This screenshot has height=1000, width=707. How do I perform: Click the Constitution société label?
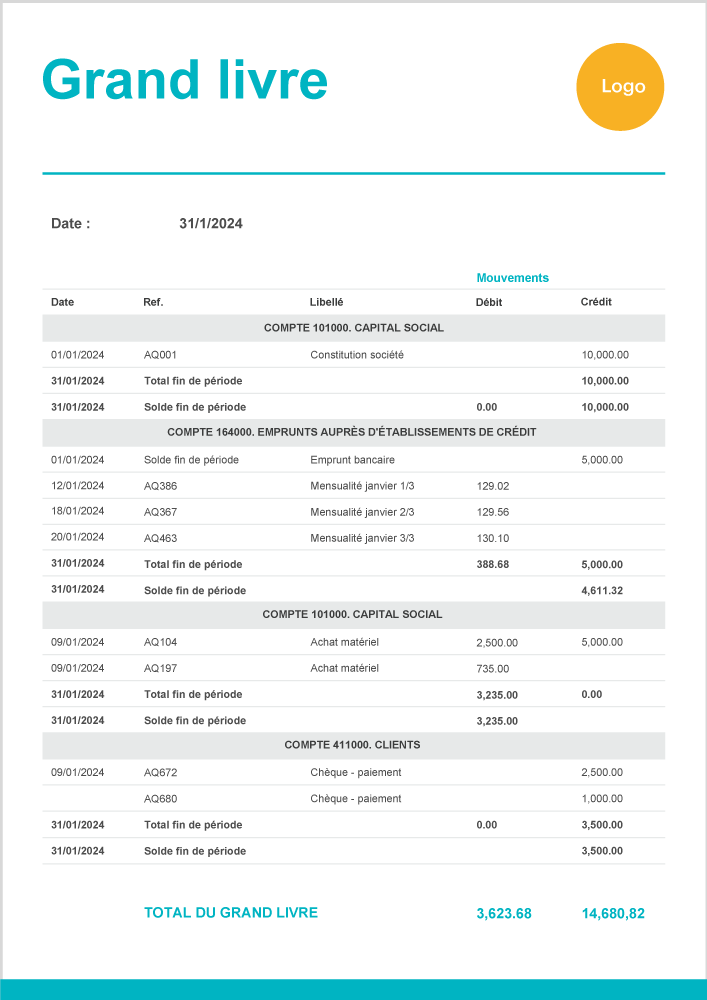pos(357,355)
